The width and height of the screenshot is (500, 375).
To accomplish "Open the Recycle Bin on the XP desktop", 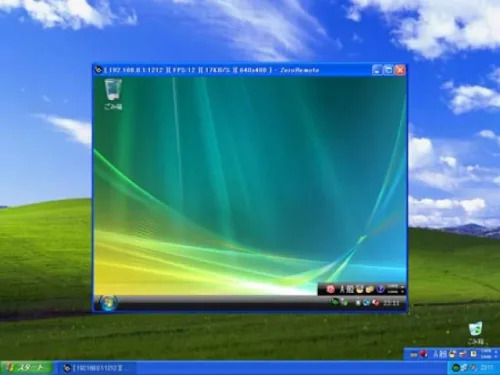I will pyautogui.click(x=476, y=333).
